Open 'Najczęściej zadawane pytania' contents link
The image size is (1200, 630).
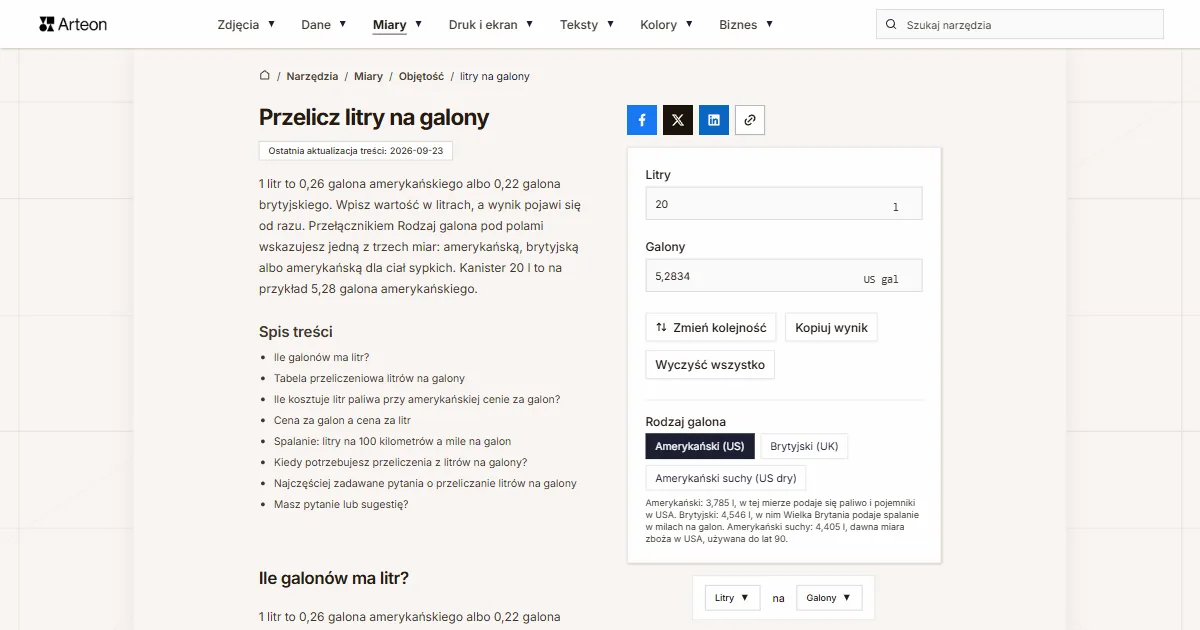pos(425,483)
